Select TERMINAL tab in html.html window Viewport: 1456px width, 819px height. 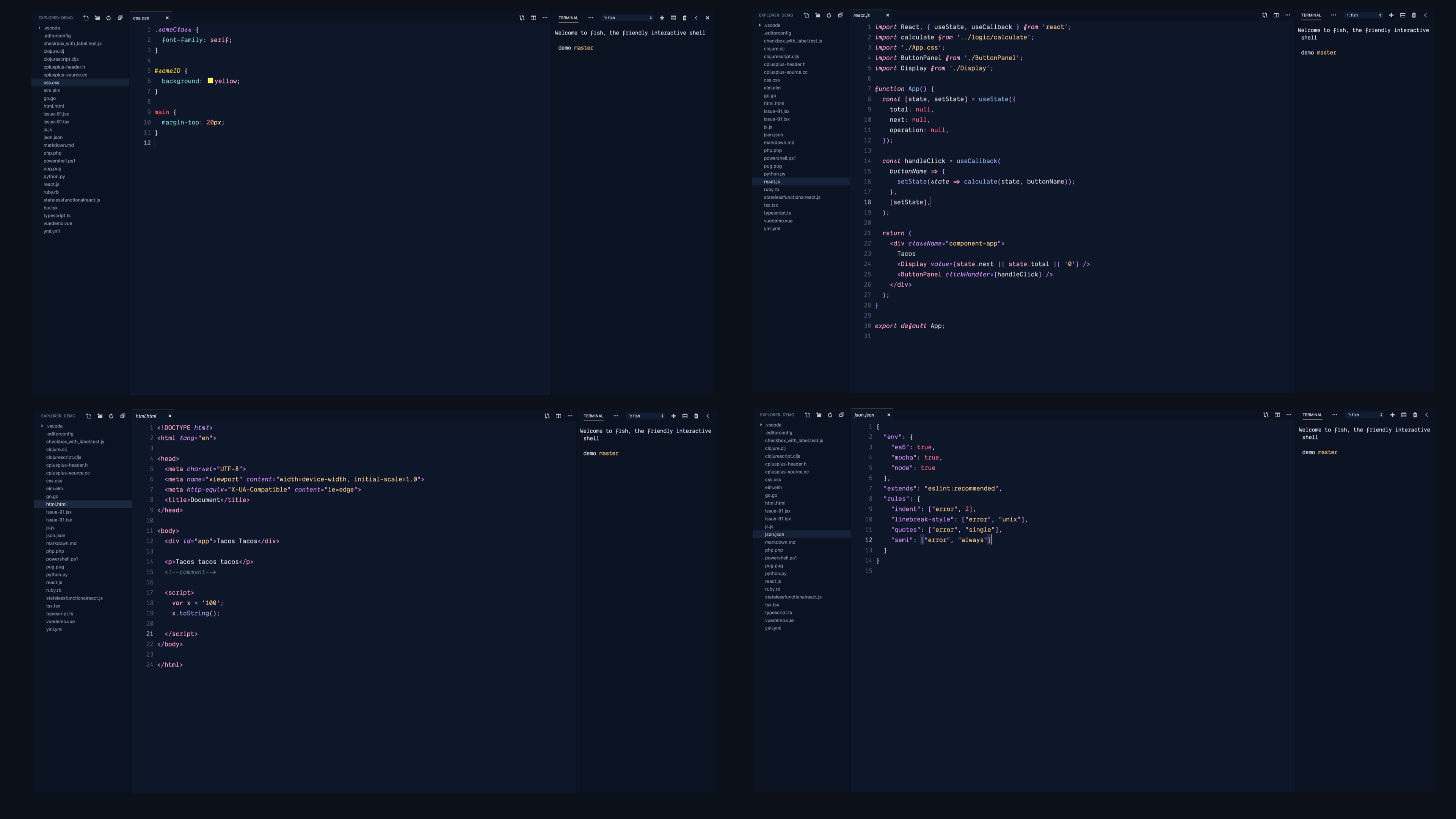click(593, 416)
